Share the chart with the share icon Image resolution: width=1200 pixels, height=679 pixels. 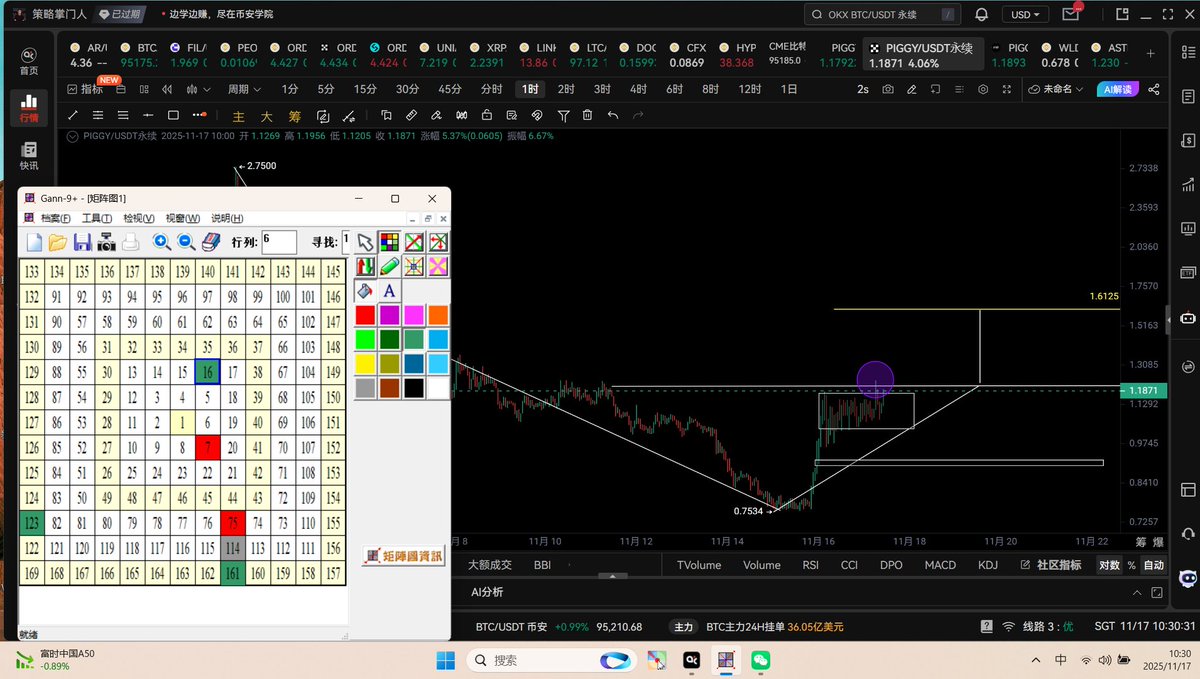(x=1155, y=89)
